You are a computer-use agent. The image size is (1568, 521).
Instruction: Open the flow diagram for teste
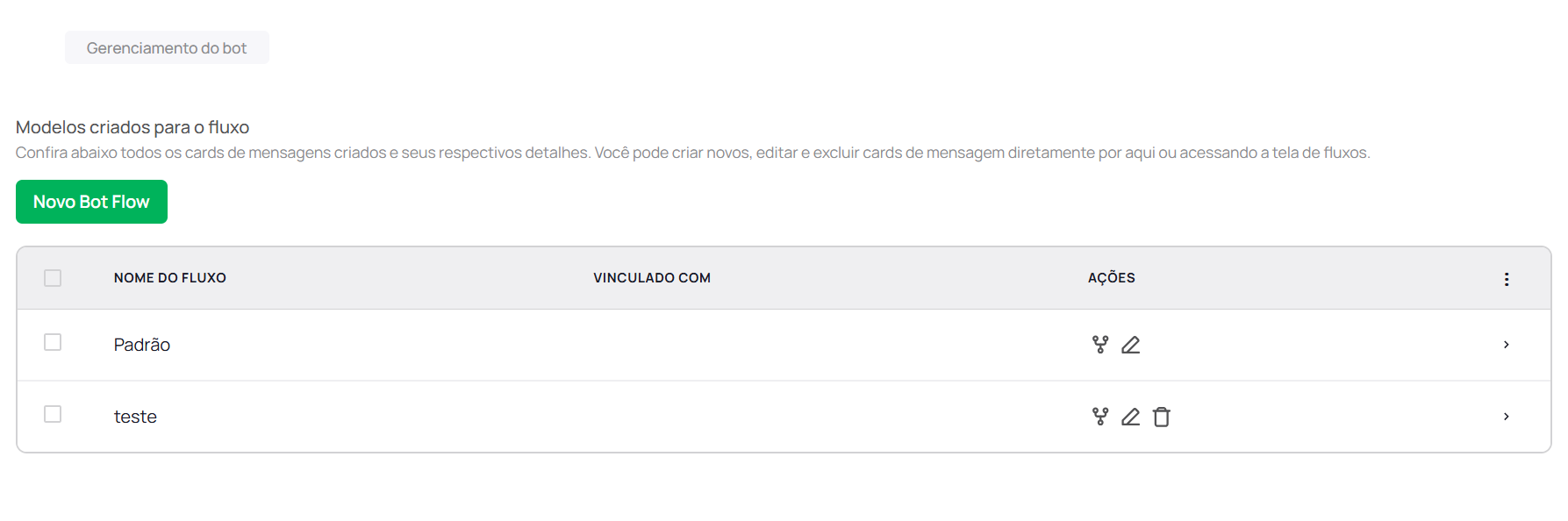coord(1100,417)
